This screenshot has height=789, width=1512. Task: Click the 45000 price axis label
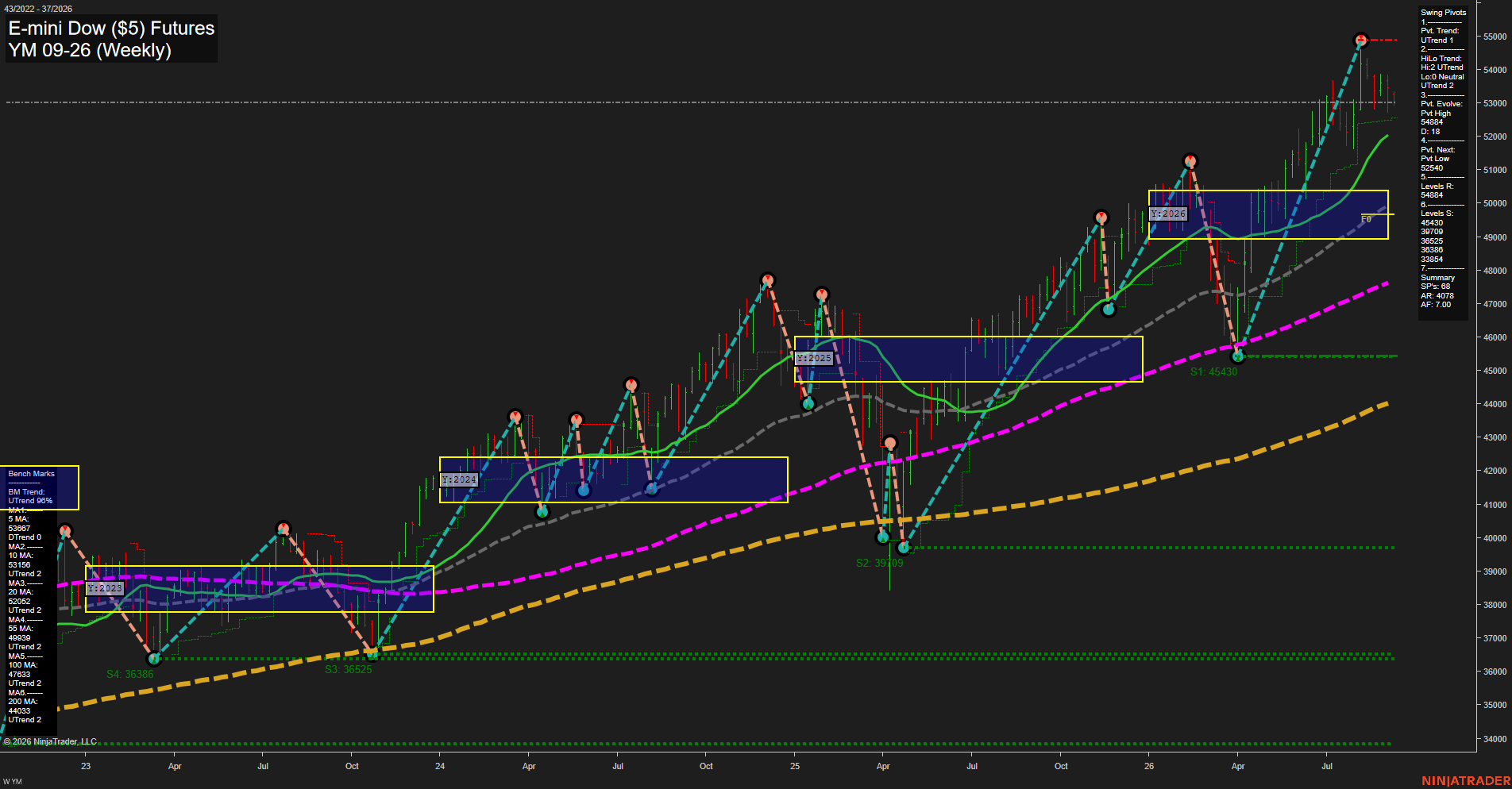pyautogui.click(x=1495, y=371)
